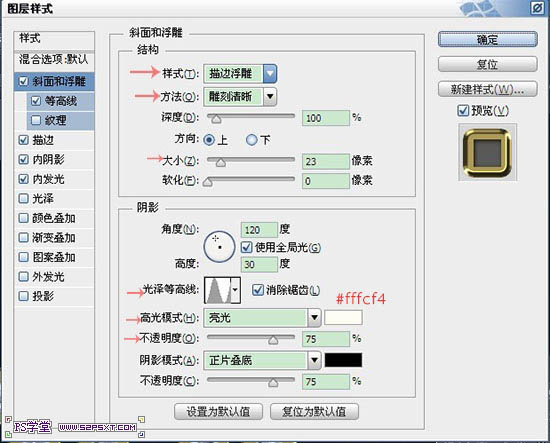Open the 样式 style dropdown 描边浮雕
The image size is (550, 443).
point(240,74)
